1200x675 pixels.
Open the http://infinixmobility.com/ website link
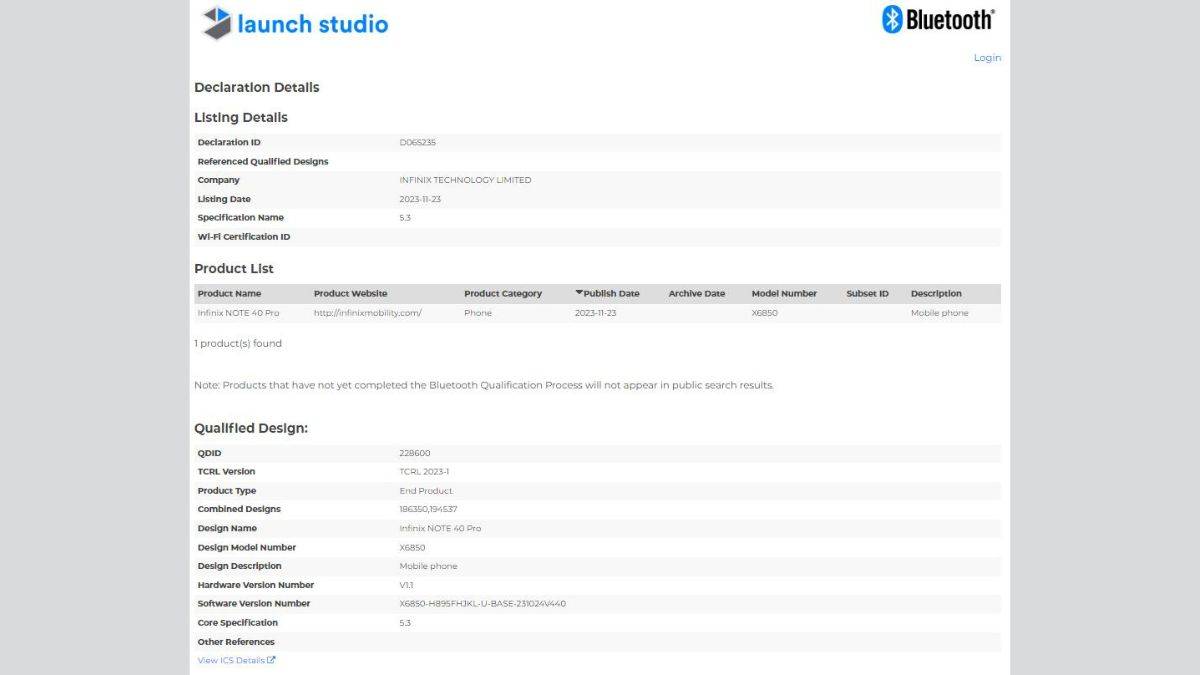(x=368, y=313)
